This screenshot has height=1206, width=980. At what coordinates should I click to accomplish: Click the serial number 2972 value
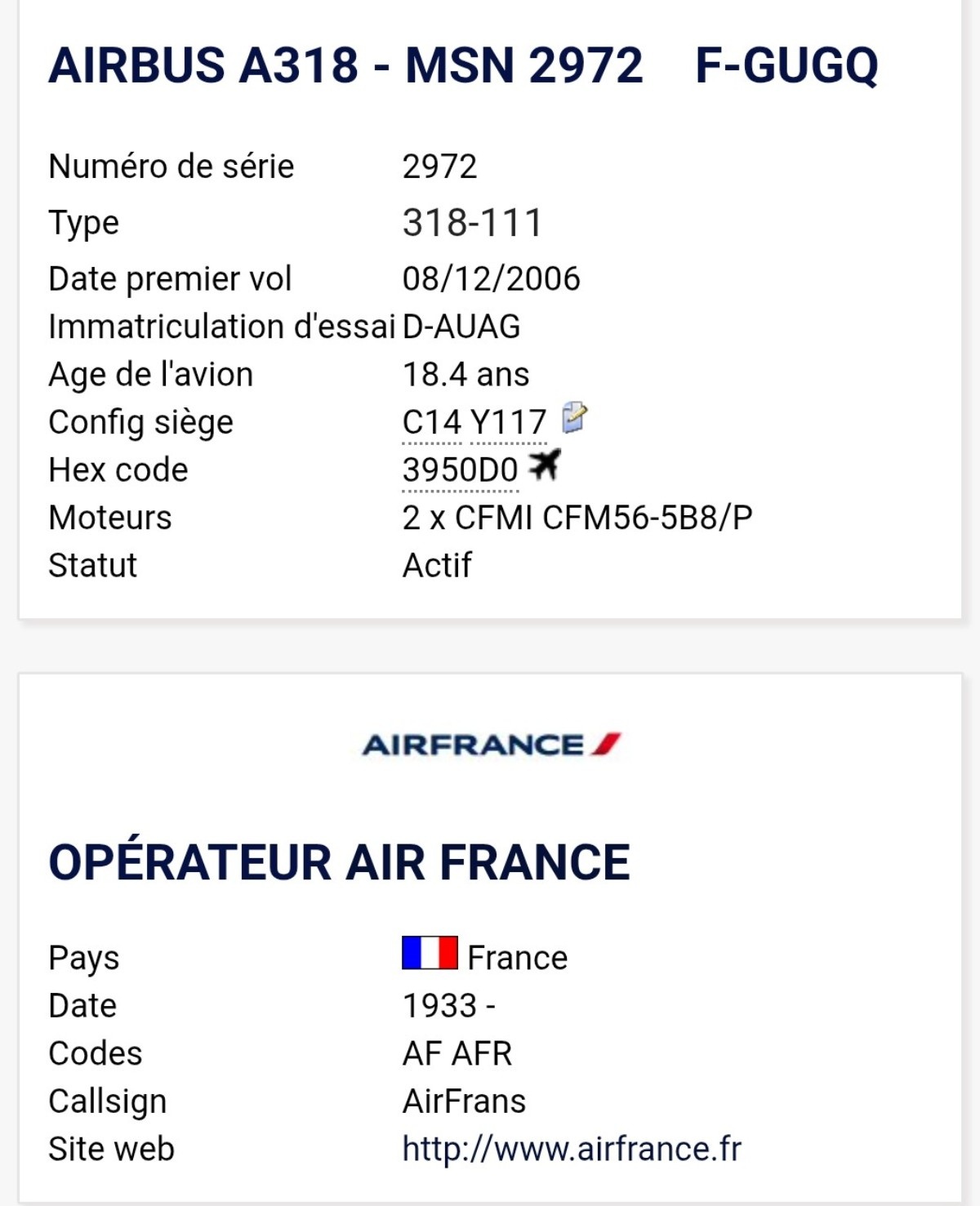[x=439, y=167]
